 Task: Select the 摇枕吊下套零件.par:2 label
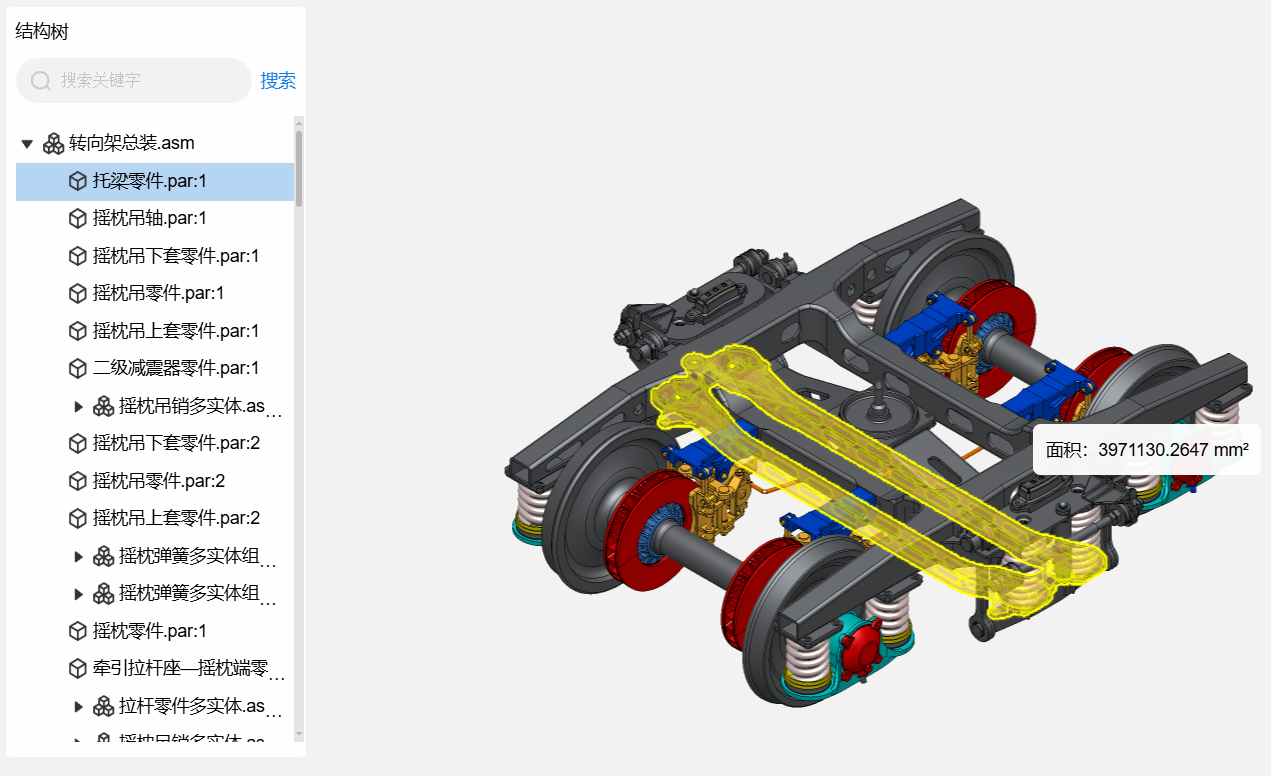[176, 443]
